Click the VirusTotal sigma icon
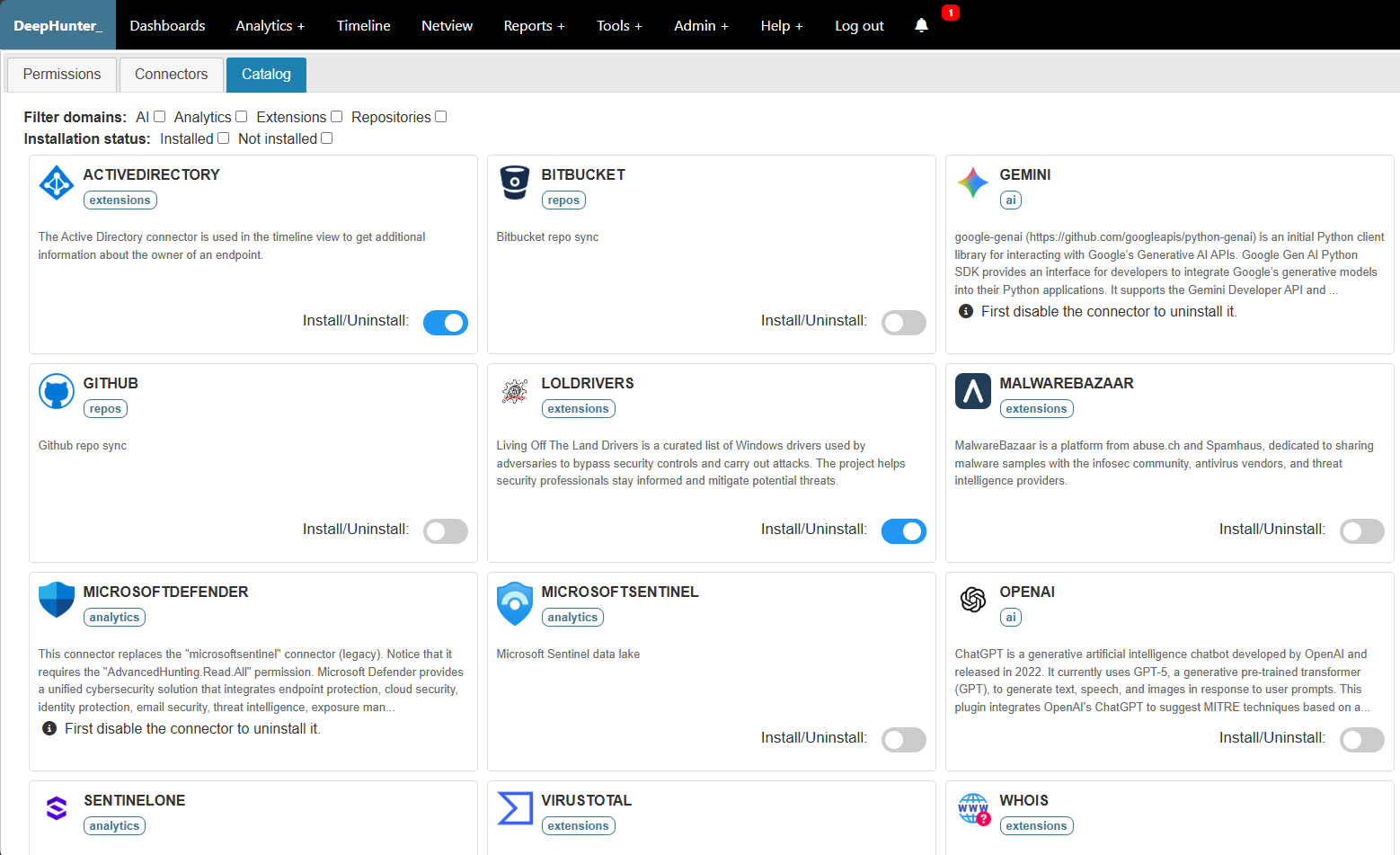The width and height of the screenshot is (1400, 855). pyautogui.click(x=515, y=808)
